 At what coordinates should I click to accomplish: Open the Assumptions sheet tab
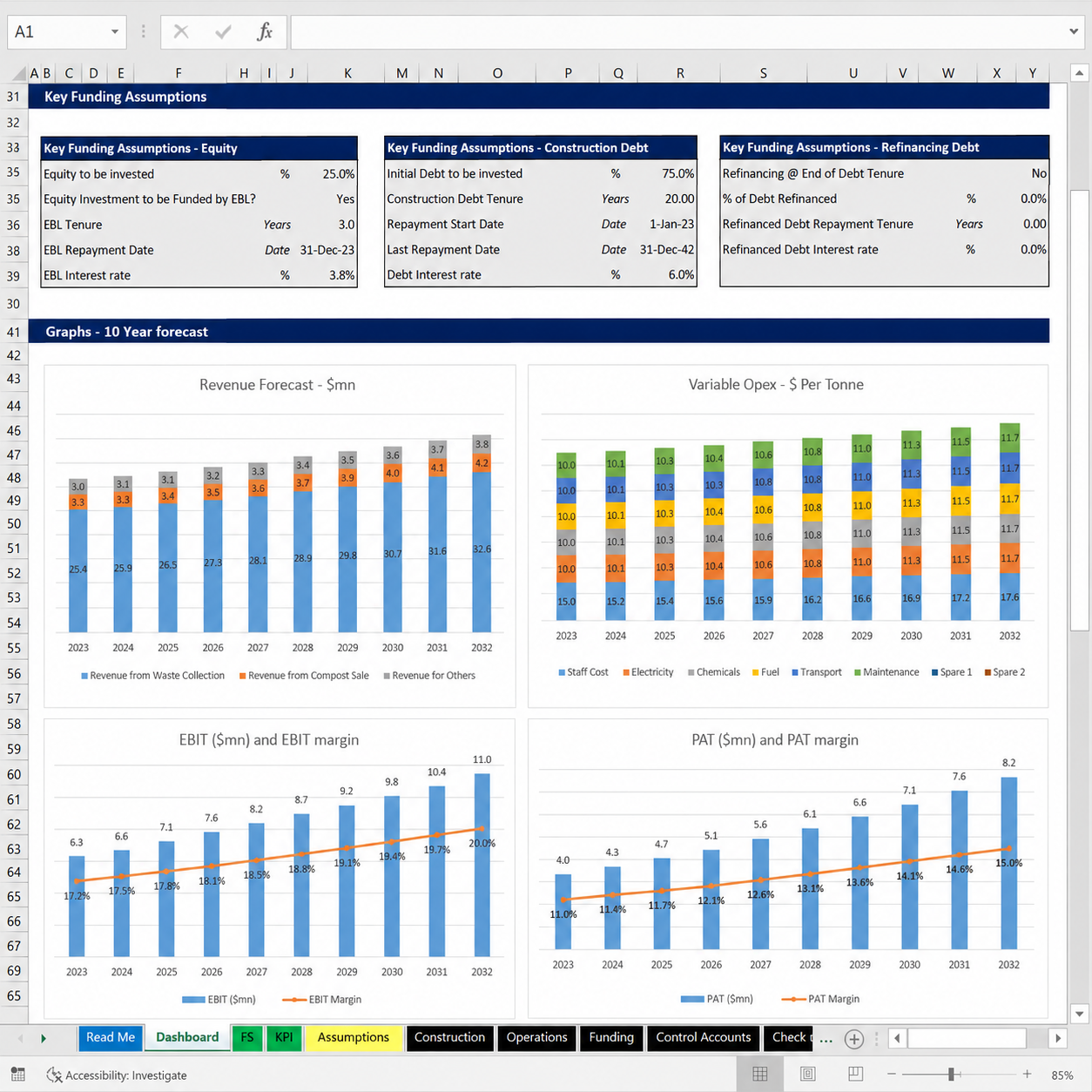[x=353, y=1037]
